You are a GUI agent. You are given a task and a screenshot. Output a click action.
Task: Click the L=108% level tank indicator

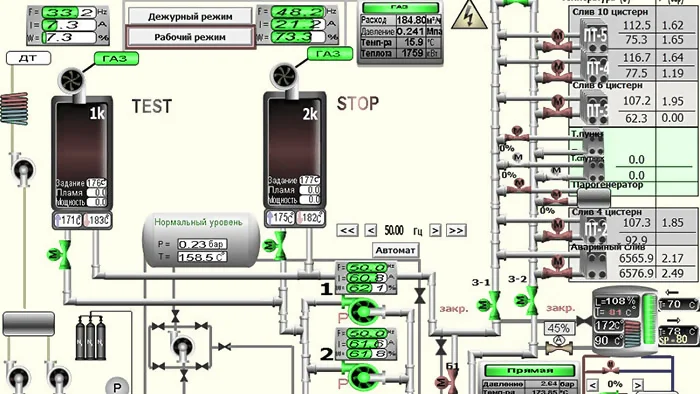[616, 301]
